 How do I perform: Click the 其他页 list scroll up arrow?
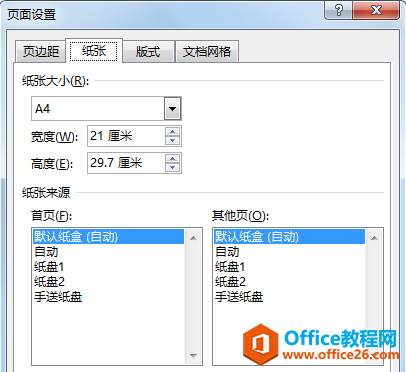[x=374, y=238]
